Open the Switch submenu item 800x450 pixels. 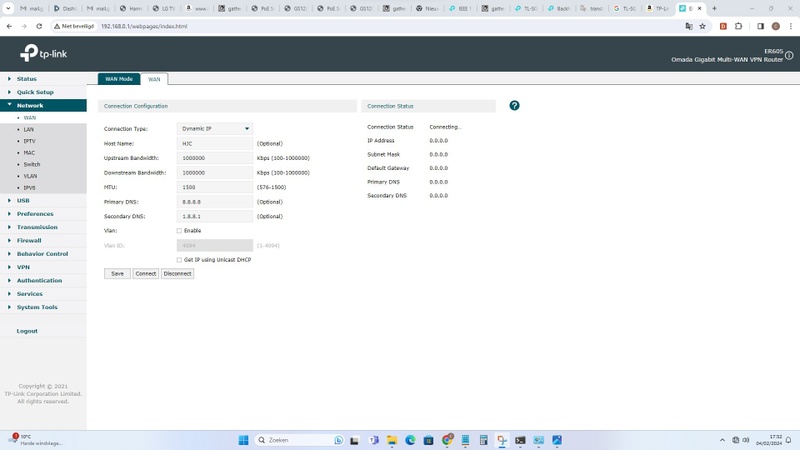[x=32, y=164]
